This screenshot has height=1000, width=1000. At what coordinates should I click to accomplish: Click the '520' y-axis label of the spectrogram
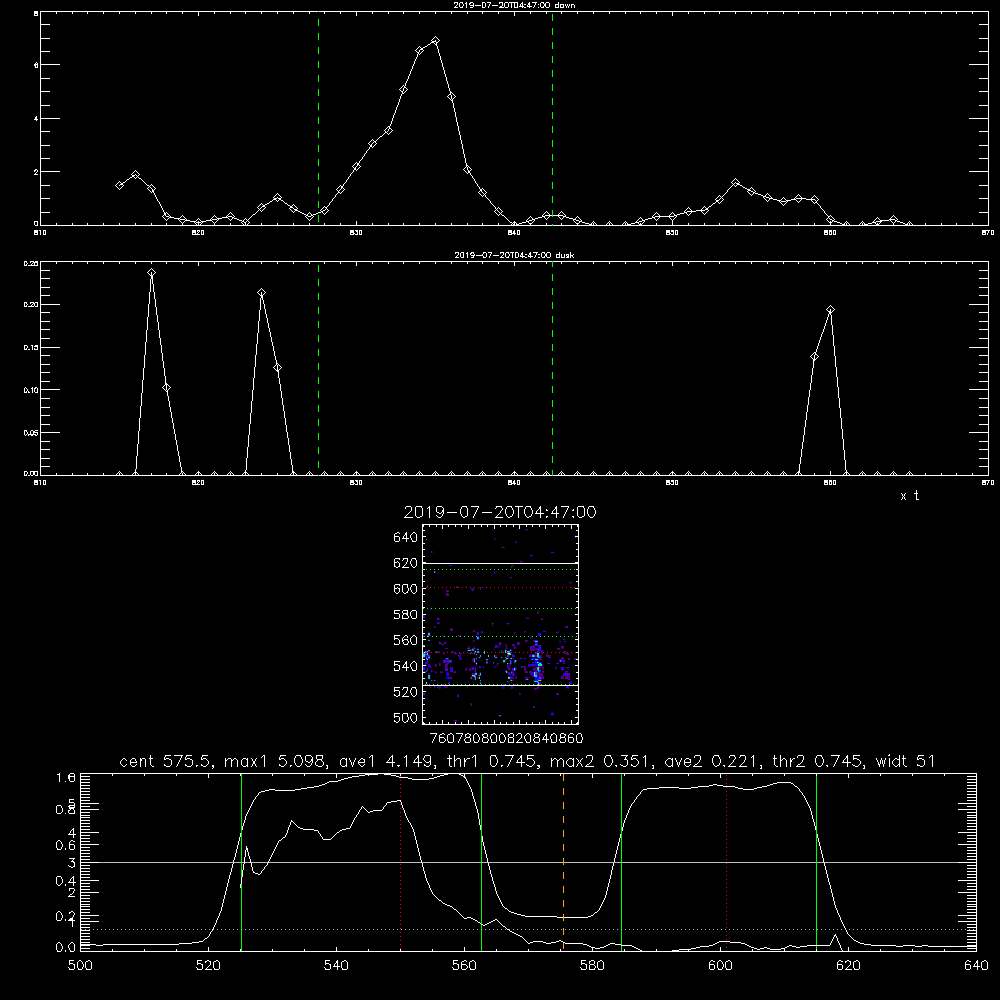point(406,693)
